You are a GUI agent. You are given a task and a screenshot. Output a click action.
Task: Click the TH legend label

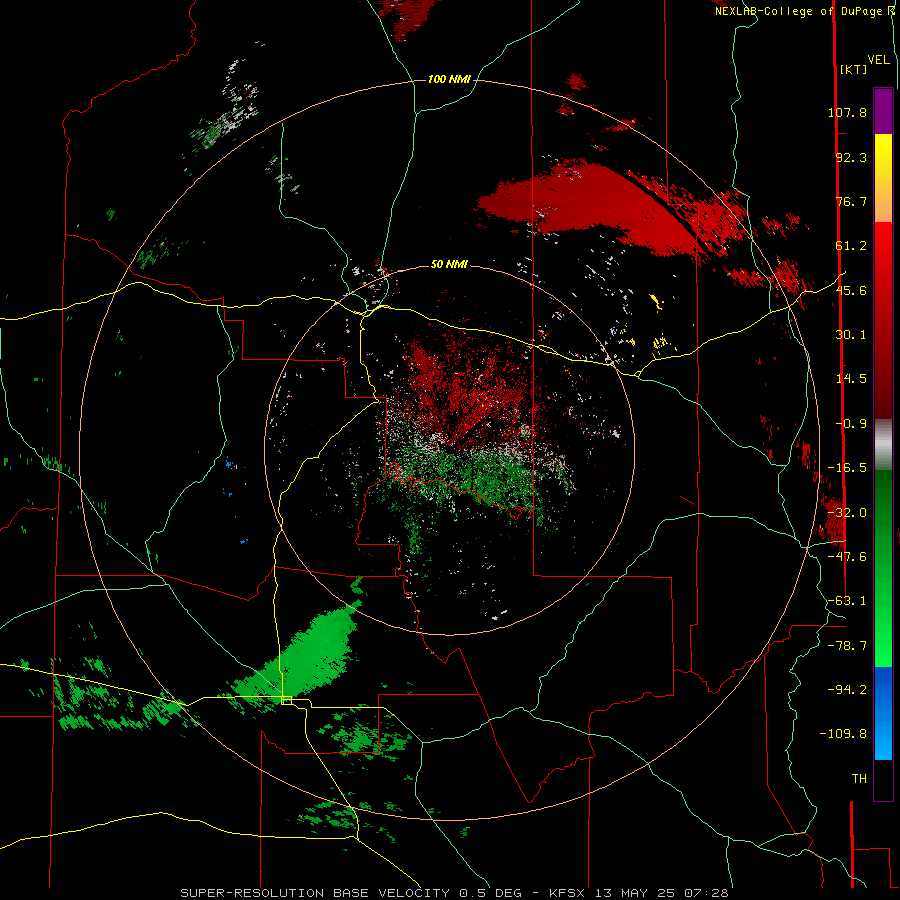point(859,779)
